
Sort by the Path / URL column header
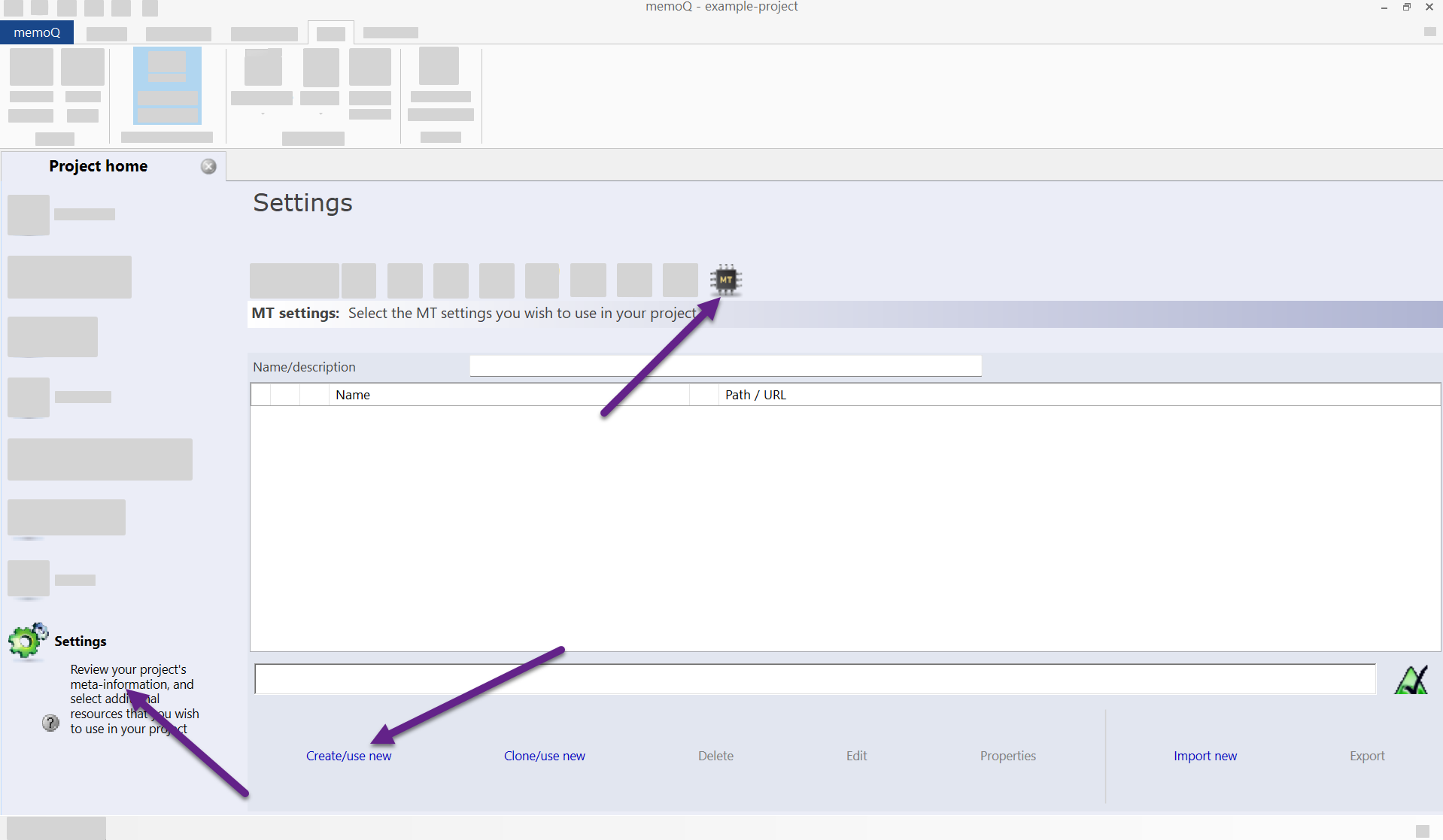[1079, 395]
